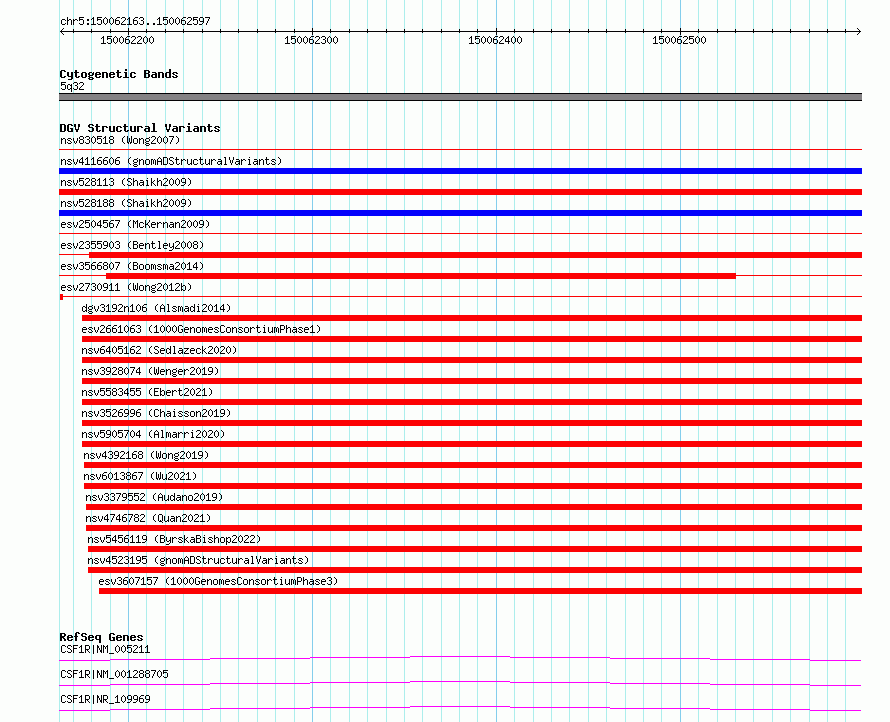The height and width of the screenshot is (722, 890).
Task: Open variant nsv6013867 (Wu2021)
Action: [140, 476]
